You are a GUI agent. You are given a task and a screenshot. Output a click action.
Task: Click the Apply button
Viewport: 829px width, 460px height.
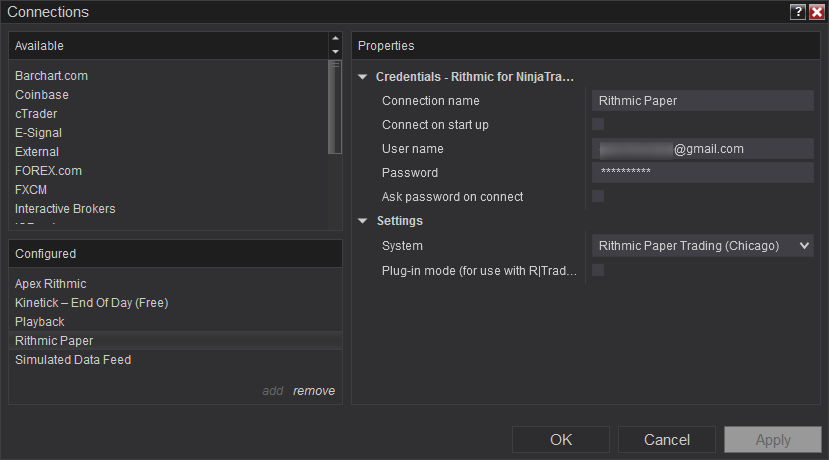click(773, 439)
